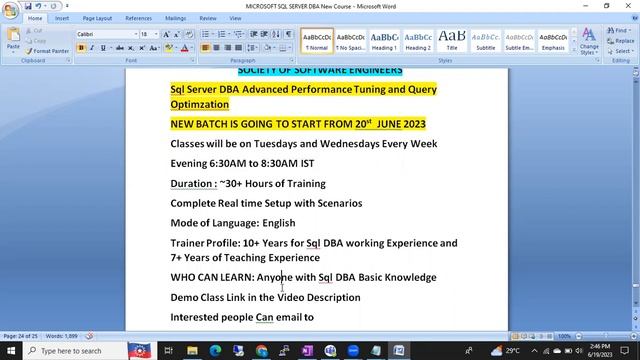Viewport: 640px width, 360px height.
Task: Click Task View on the taskbar
Action: click(168, 351)
